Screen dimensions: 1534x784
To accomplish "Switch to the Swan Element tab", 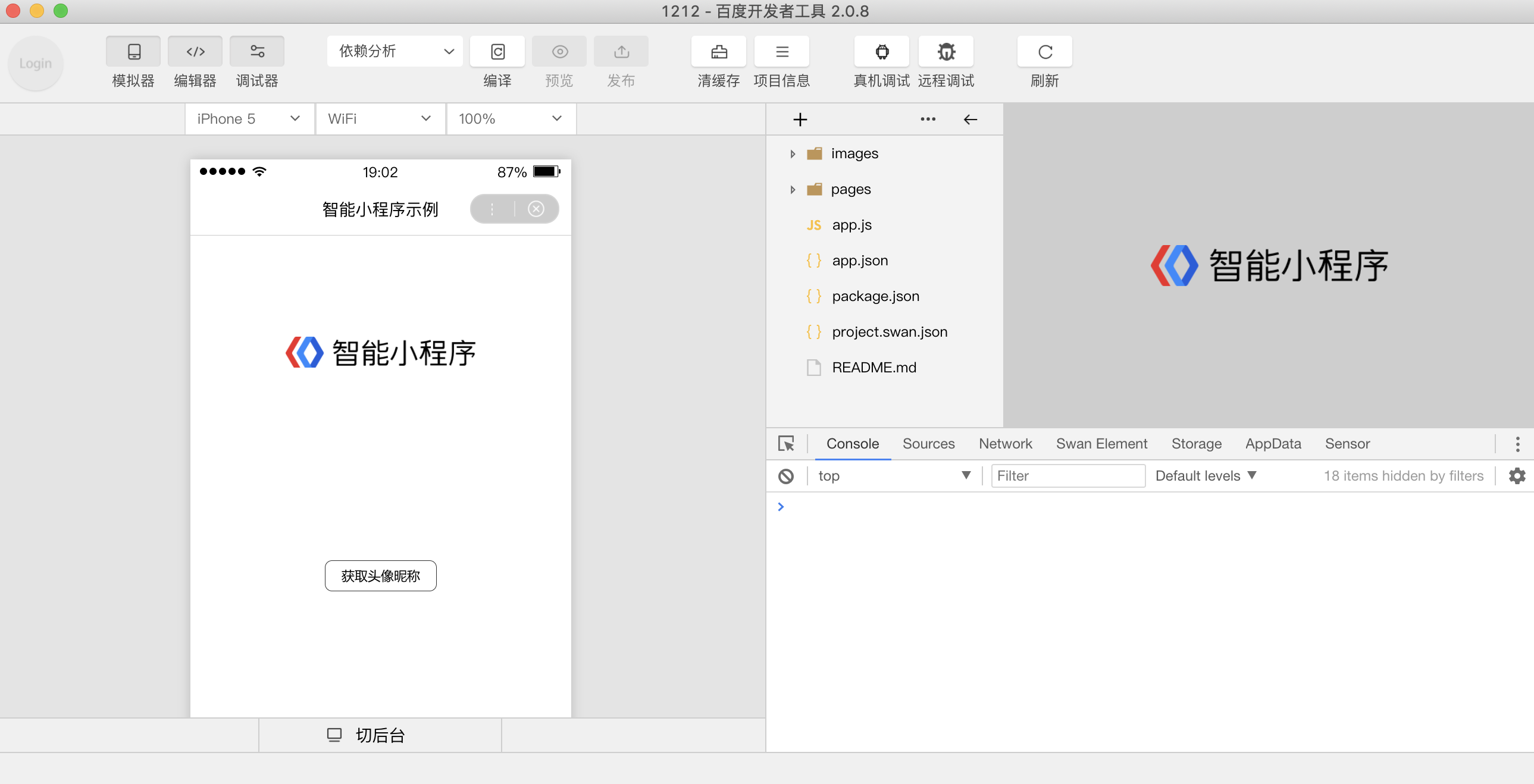I will [x=1101, y=444].
